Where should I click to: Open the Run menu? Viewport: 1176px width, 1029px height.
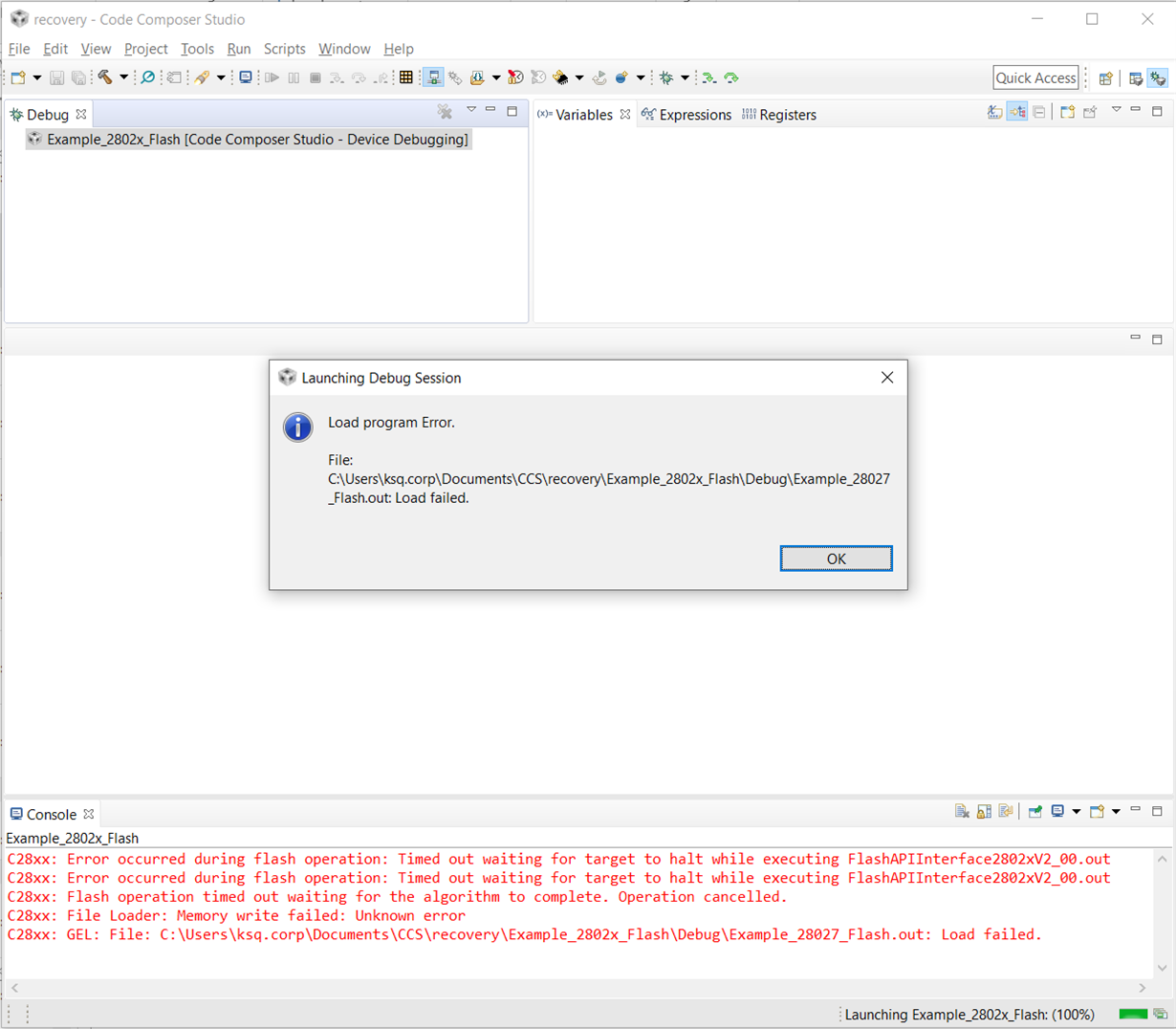coord(239,49)
